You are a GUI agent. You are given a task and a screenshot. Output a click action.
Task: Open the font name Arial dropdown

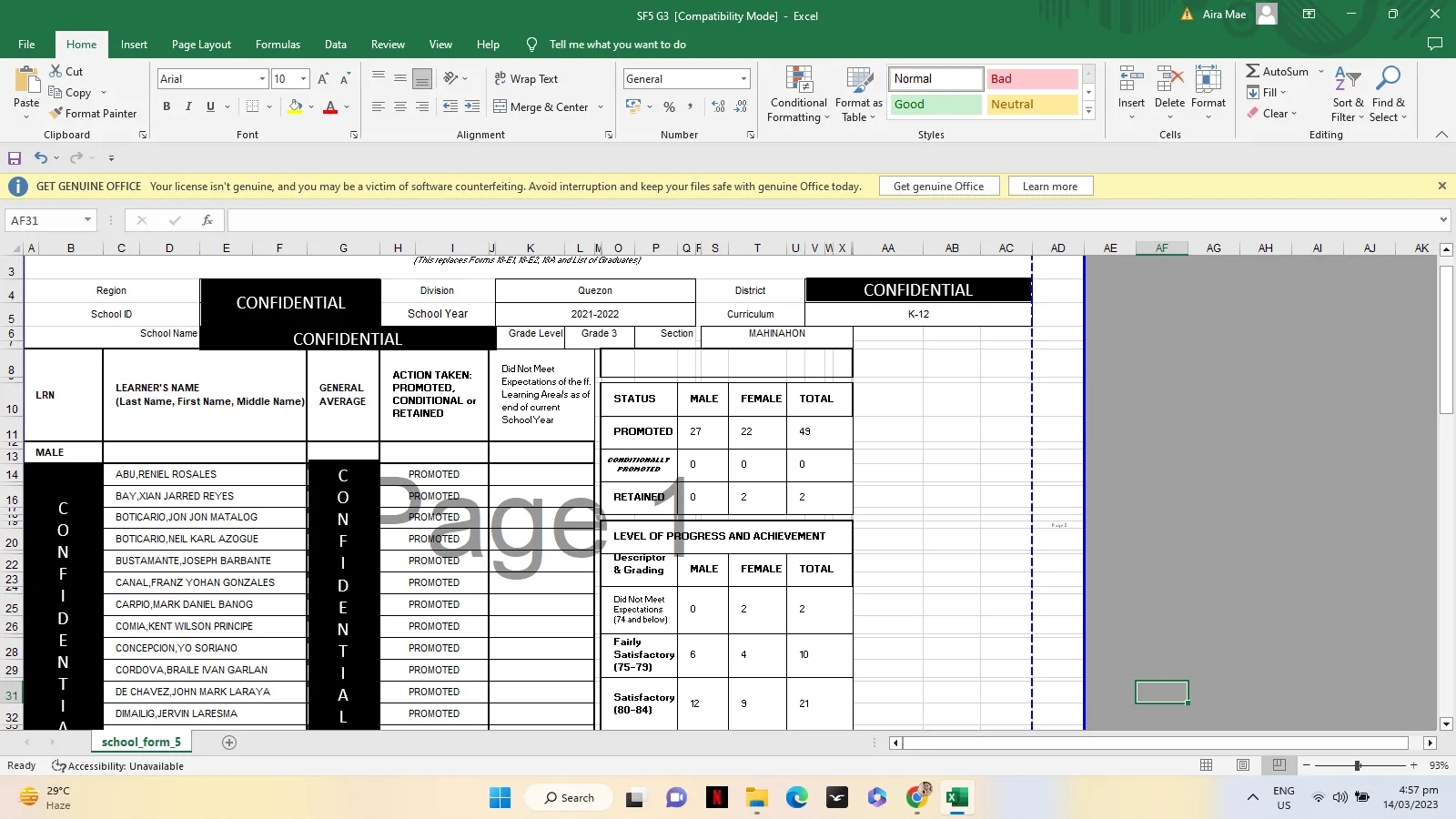(262, 79)
